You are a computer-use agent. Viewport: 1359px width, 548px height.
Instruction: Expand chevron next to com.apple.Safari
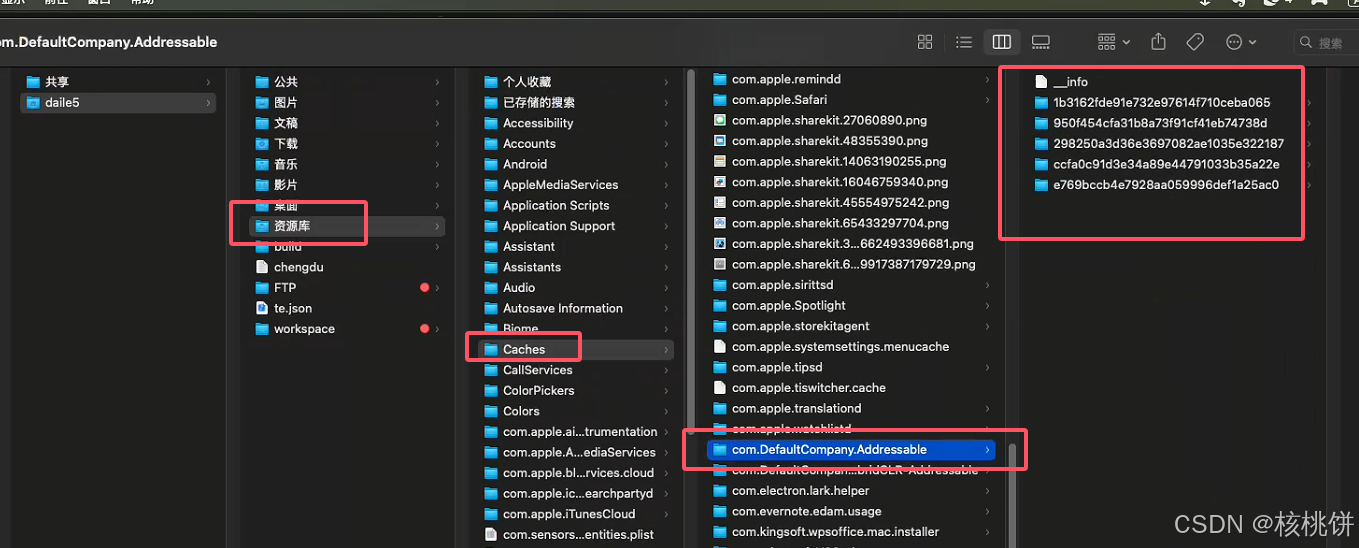point(988,100)
